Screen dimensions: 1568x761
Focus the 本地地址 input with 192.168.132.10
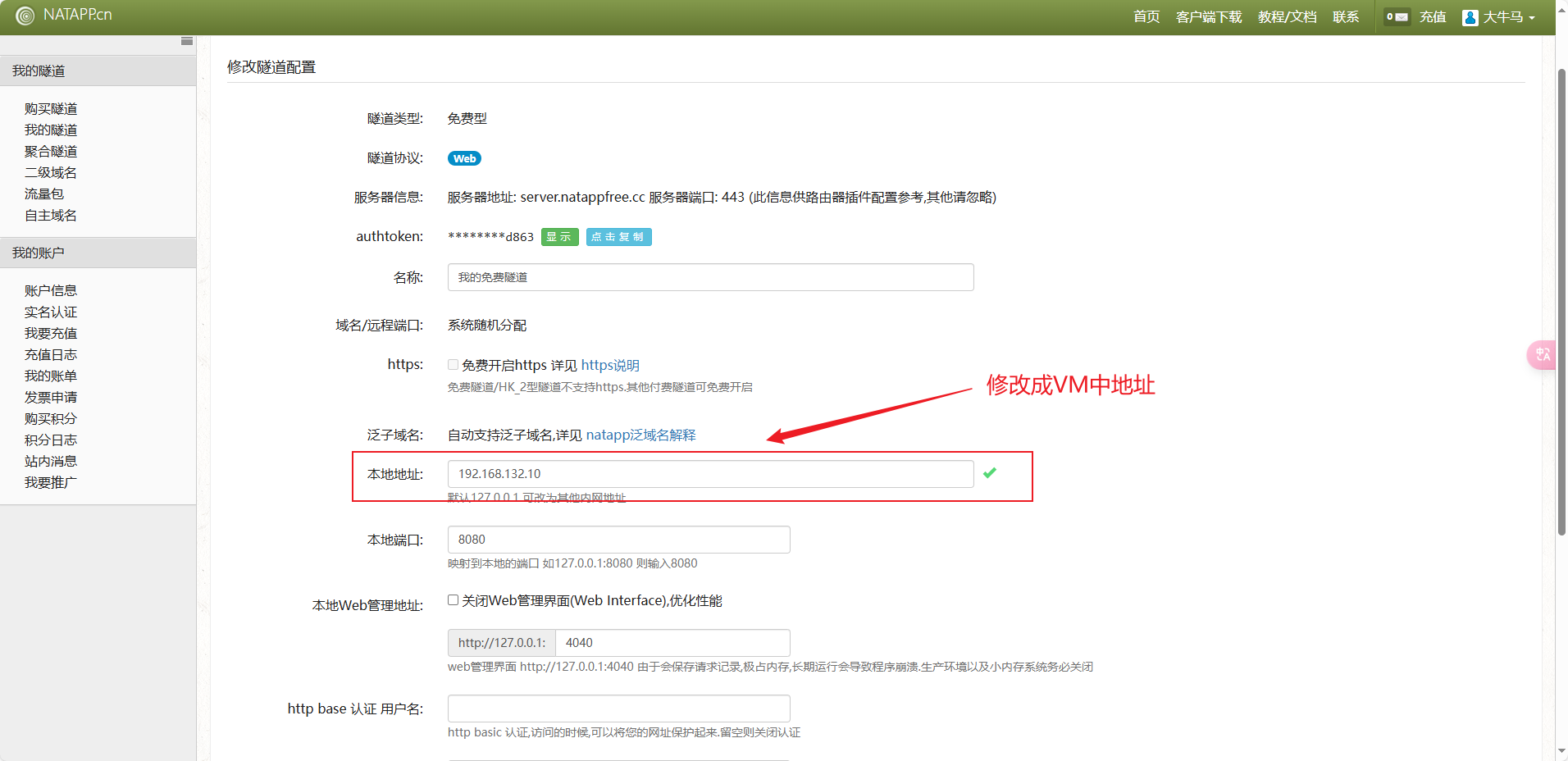pos(710,474)
